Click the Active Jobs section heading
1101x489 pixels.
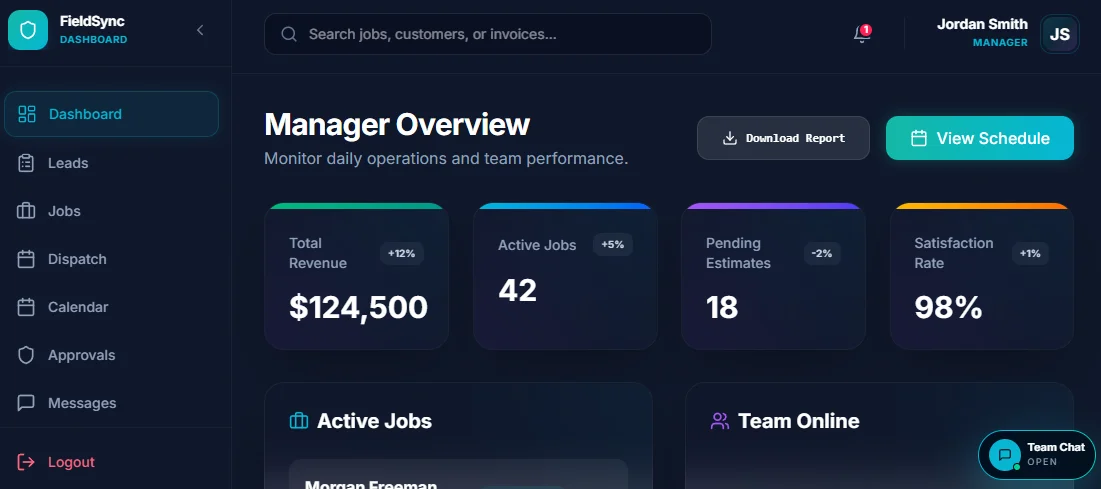pos(374,421)
